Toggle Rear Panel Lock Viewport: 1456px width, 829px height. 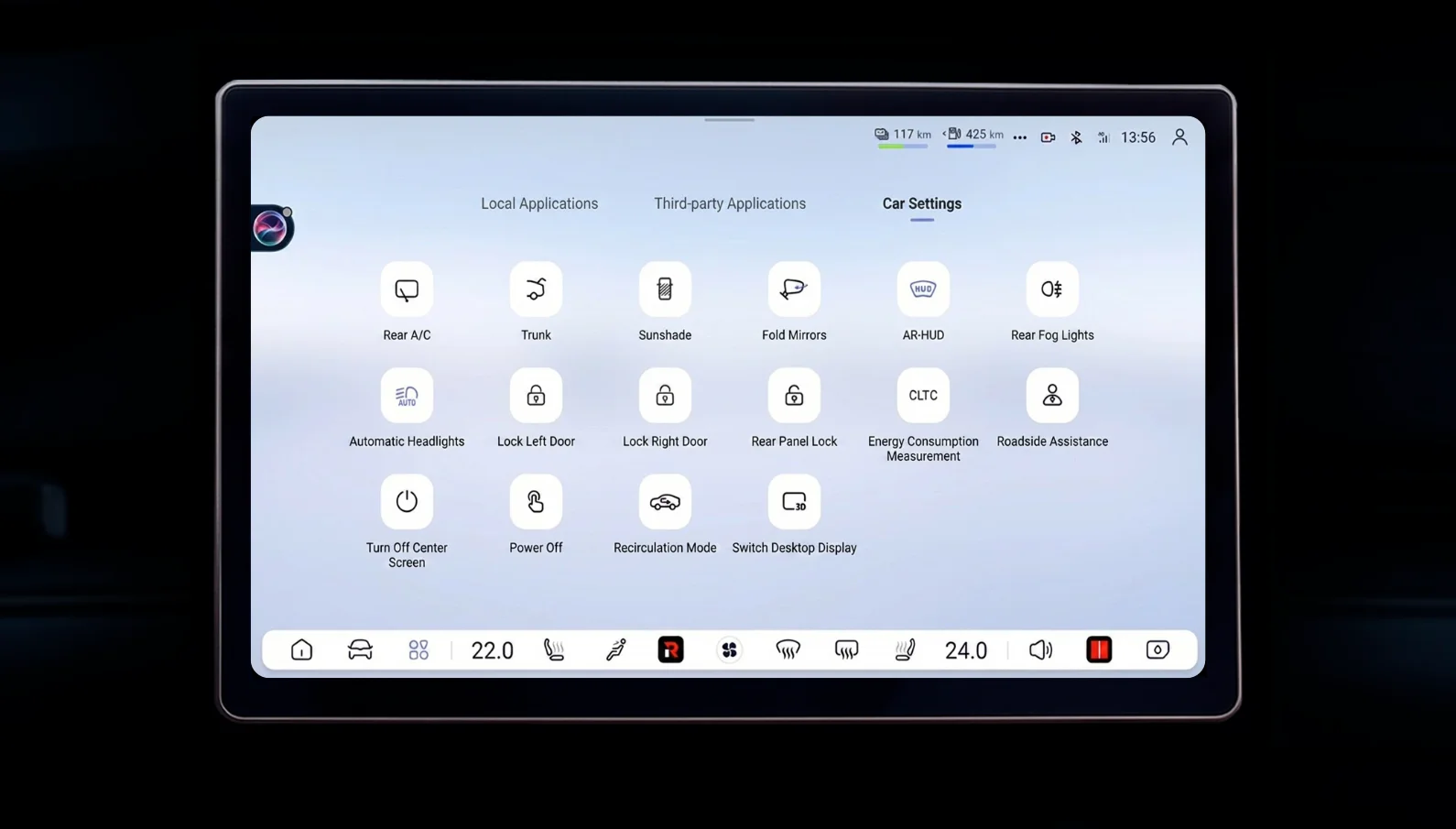pyautogui.click(x=794, y=396)
